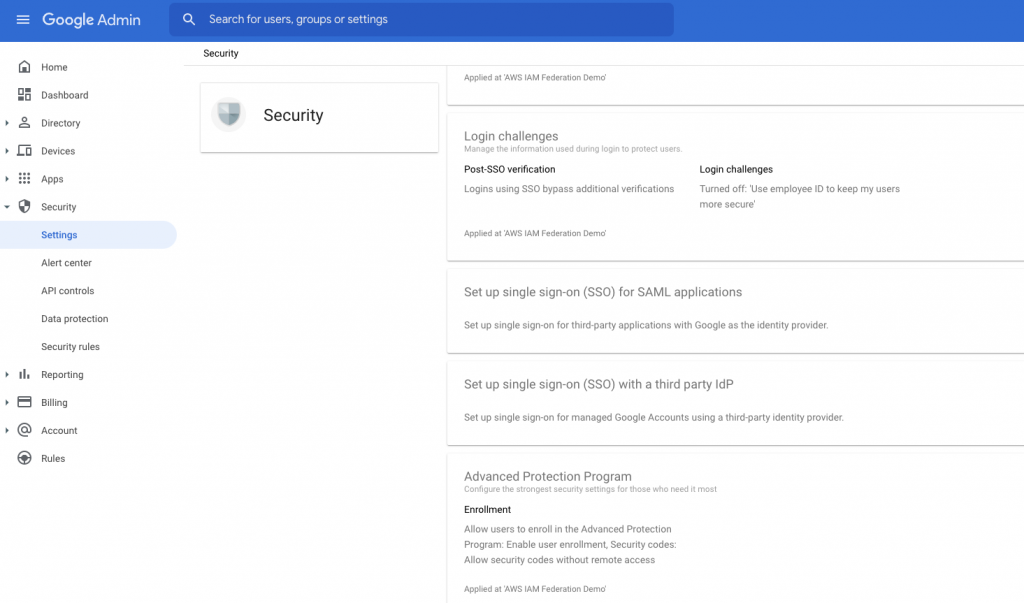The height and width of the screenshot is (603, 1024).
Task: Open Advanced Protection Program settings
Action: 548,476
